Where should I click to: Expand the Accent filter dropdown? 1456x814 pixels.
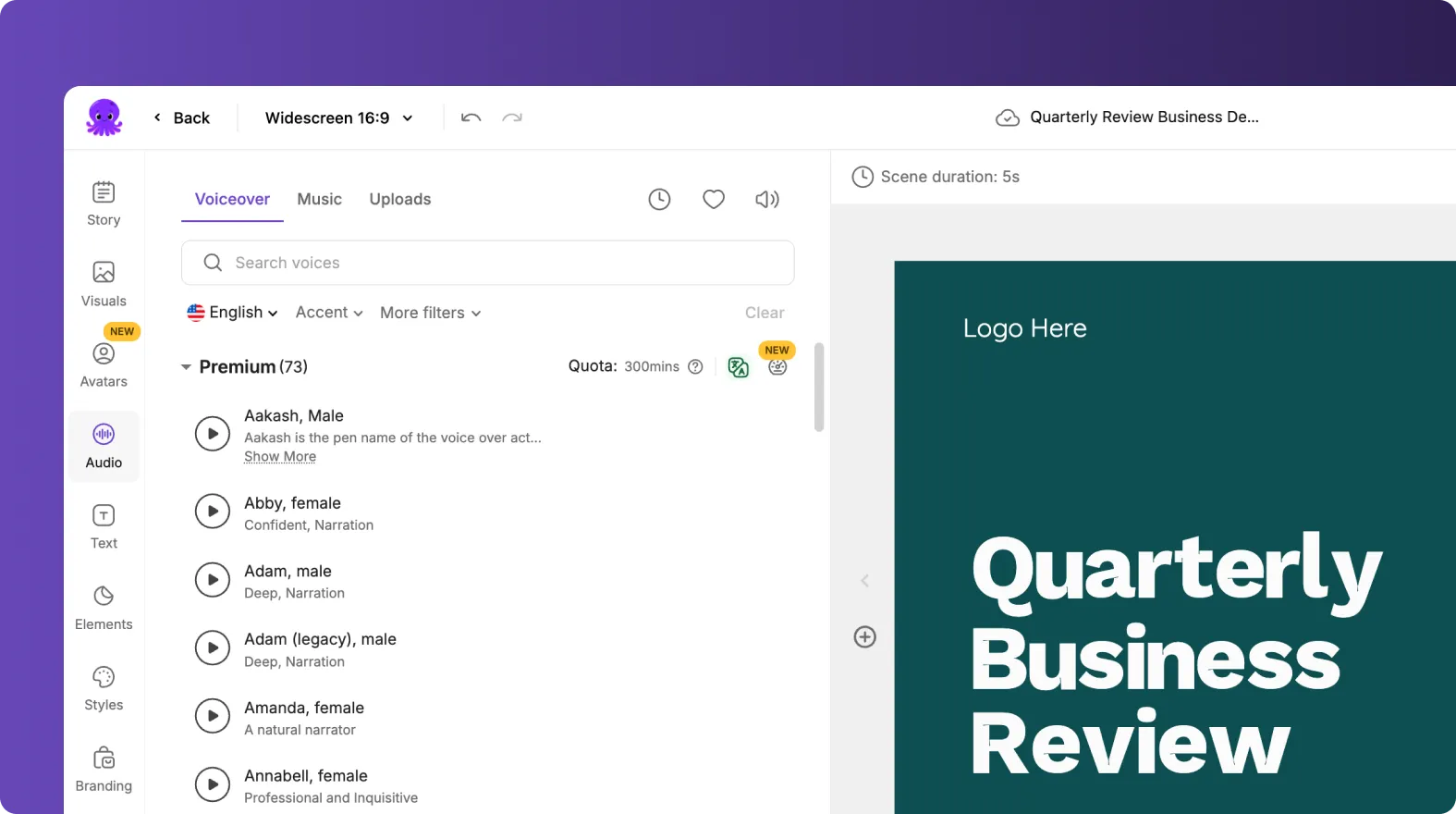coord(329,313)
